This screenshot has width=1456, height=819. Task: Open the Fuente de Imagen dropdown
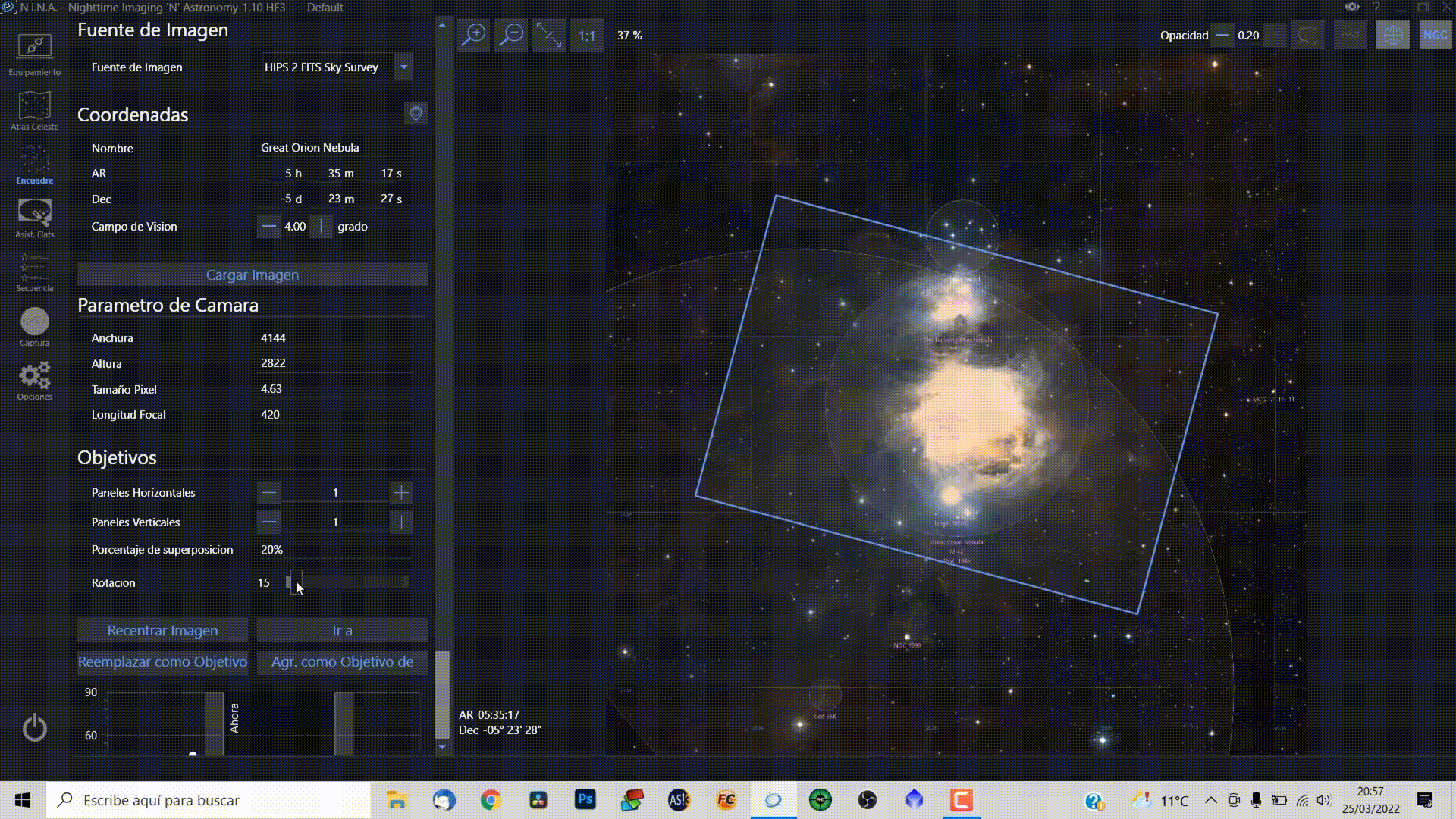pyautogui.click(x=337, y=67)
